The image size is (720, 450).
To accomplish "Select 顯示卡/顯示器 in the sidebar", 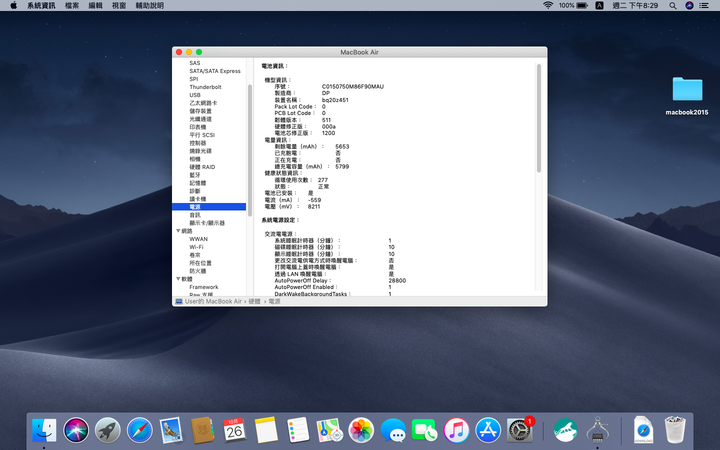I will [207, 223].
